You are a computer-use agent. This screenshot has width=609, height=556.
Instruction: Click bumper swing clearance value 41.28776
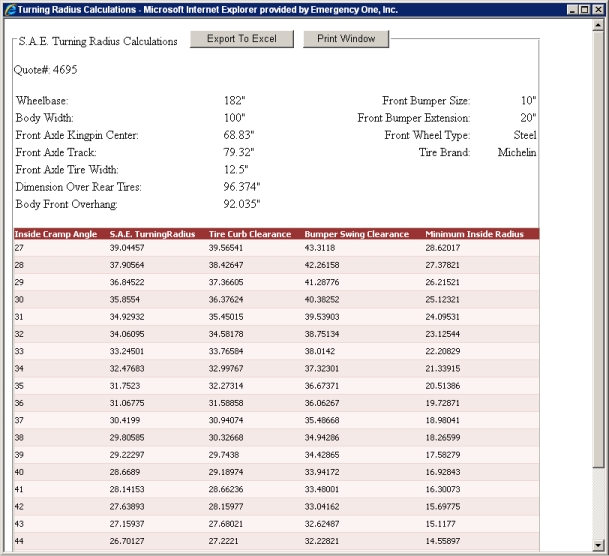[322, 282]
